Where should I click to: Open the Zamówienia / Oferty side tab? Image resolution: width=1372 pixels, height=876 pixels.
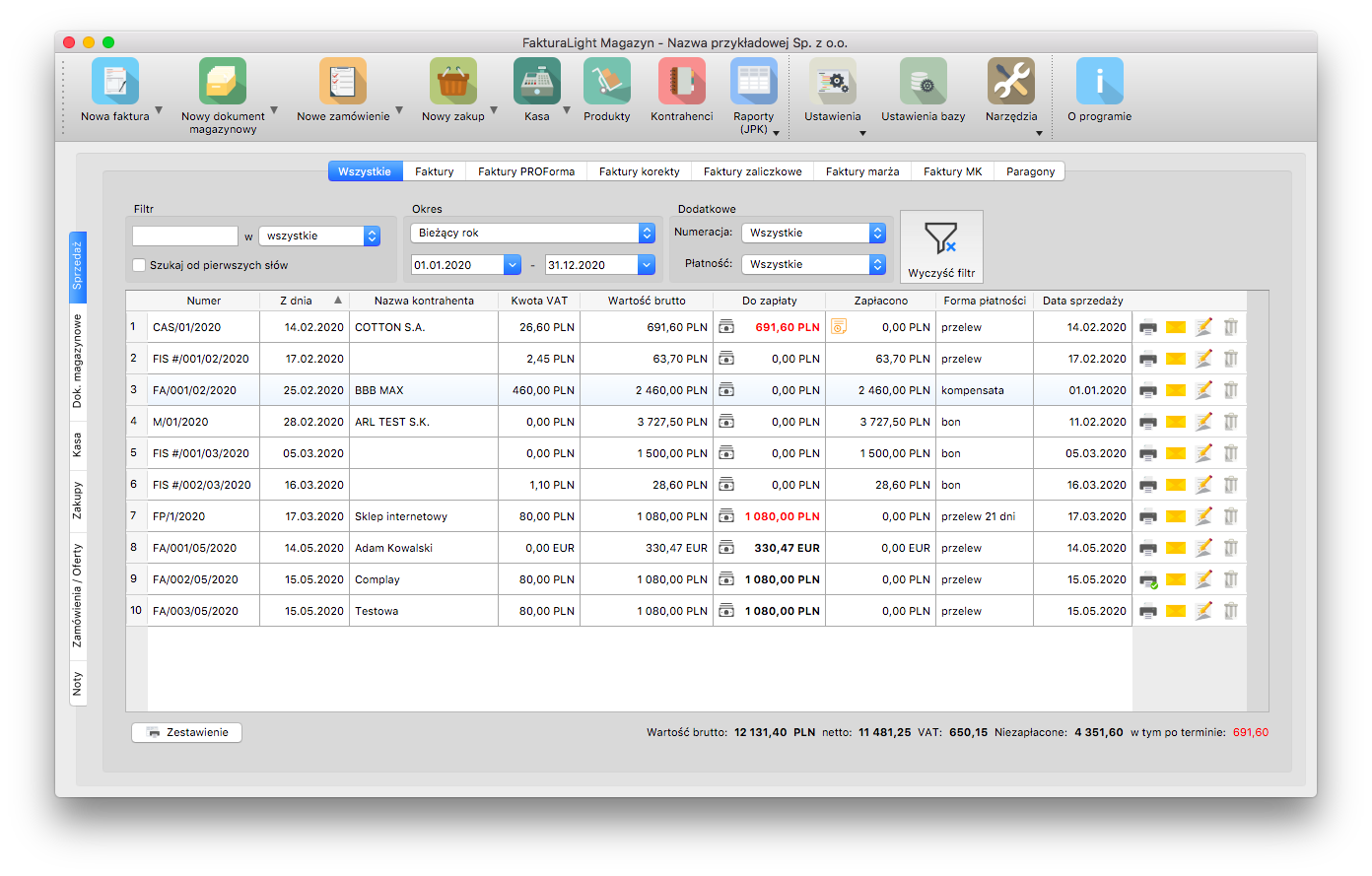tap(78, 595)
